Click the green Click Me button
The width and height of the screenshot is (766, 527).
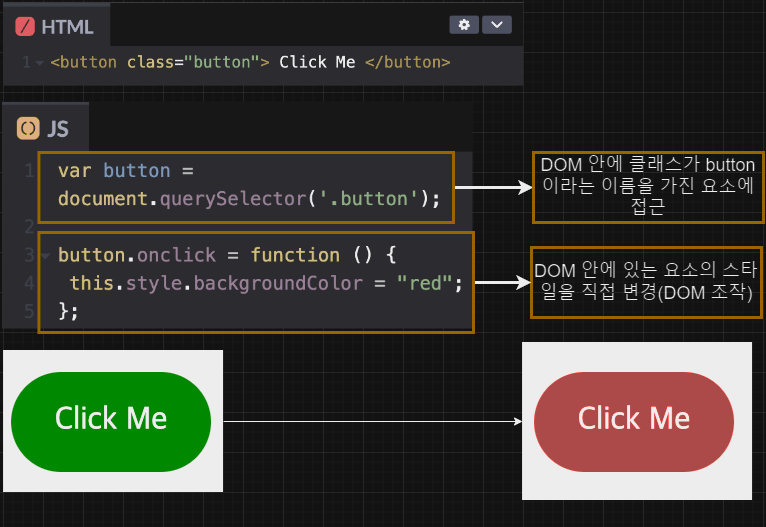pos(111,422)
